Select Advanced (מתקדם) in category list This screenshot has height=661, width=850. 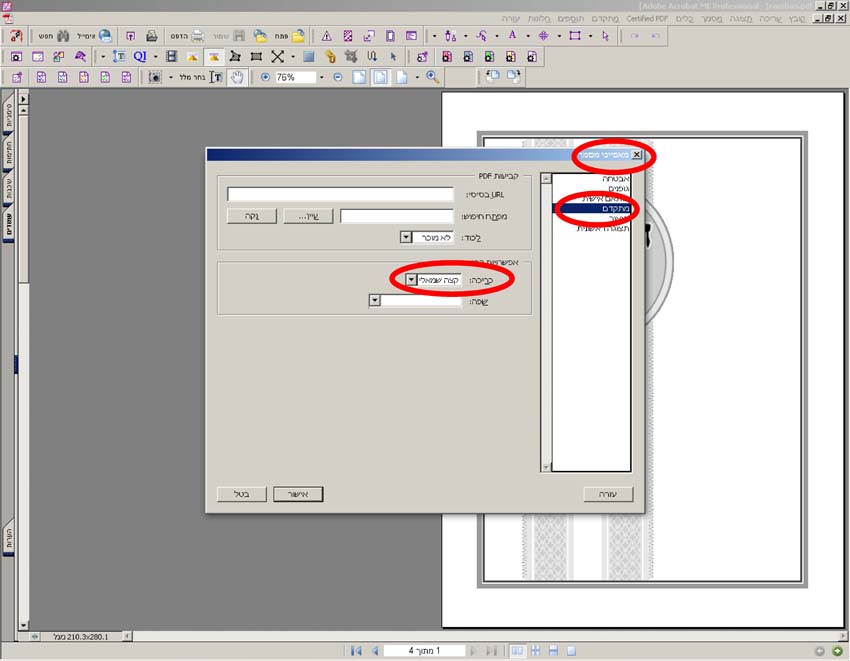pos(591,209)
